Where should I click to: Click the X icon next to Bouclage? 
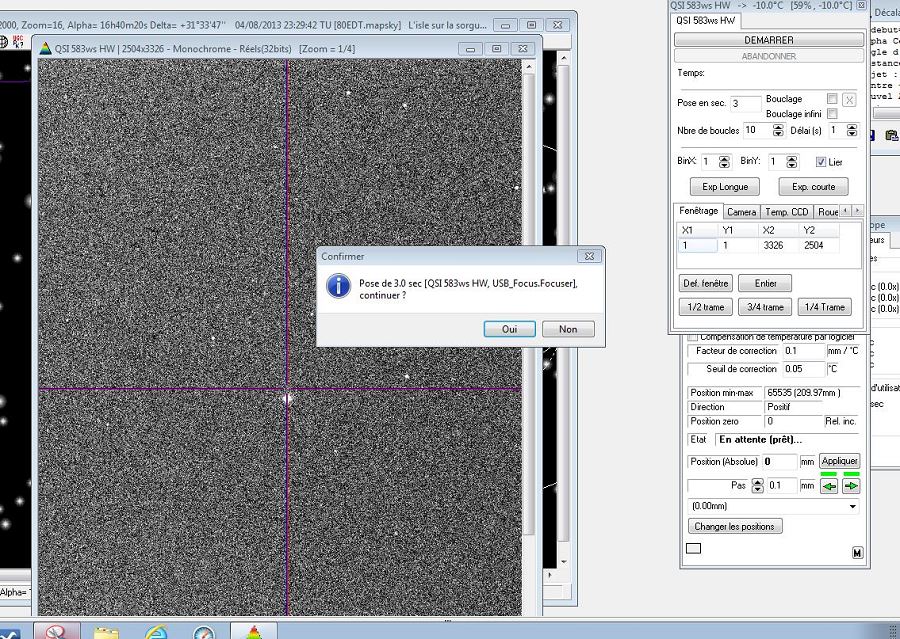(x=849, y=100)
